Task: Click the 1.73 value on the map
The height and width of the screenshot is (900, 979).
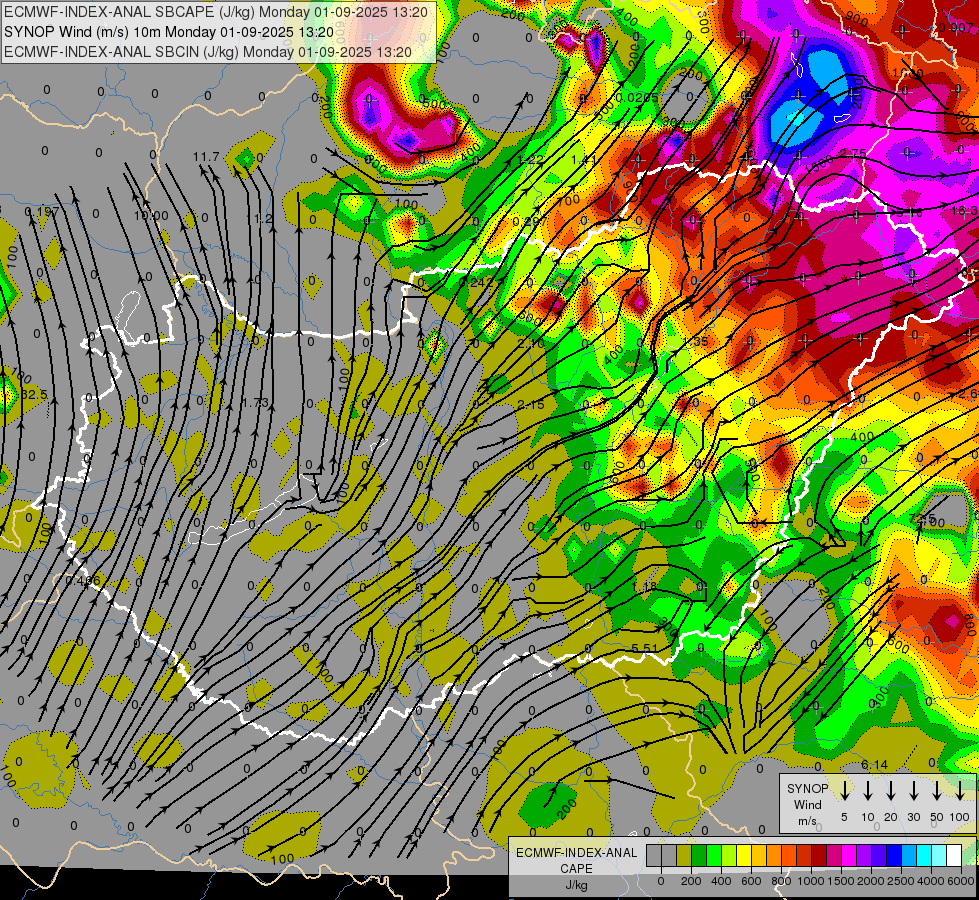Action: pyautogui.click(x=255, y=403)
